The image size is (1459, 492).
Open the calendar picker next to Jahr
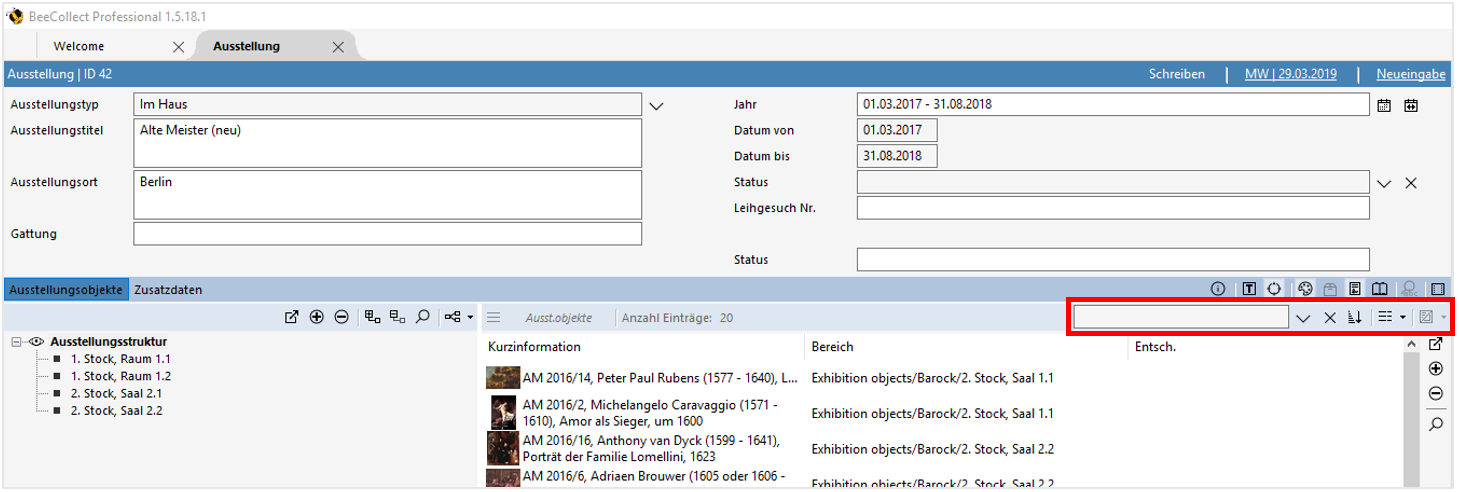tap(1384, 105)
